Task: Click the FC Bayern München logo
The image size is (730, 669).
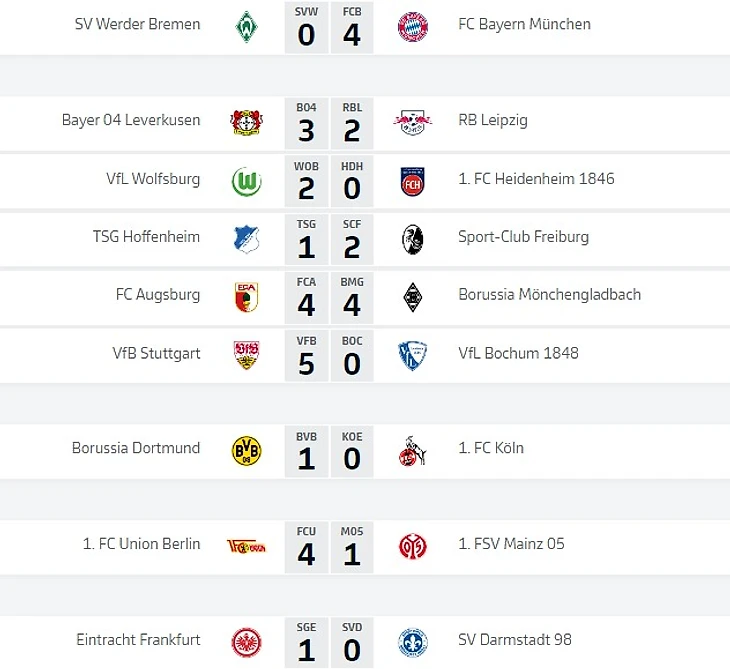Action: [x=412, y=27]
